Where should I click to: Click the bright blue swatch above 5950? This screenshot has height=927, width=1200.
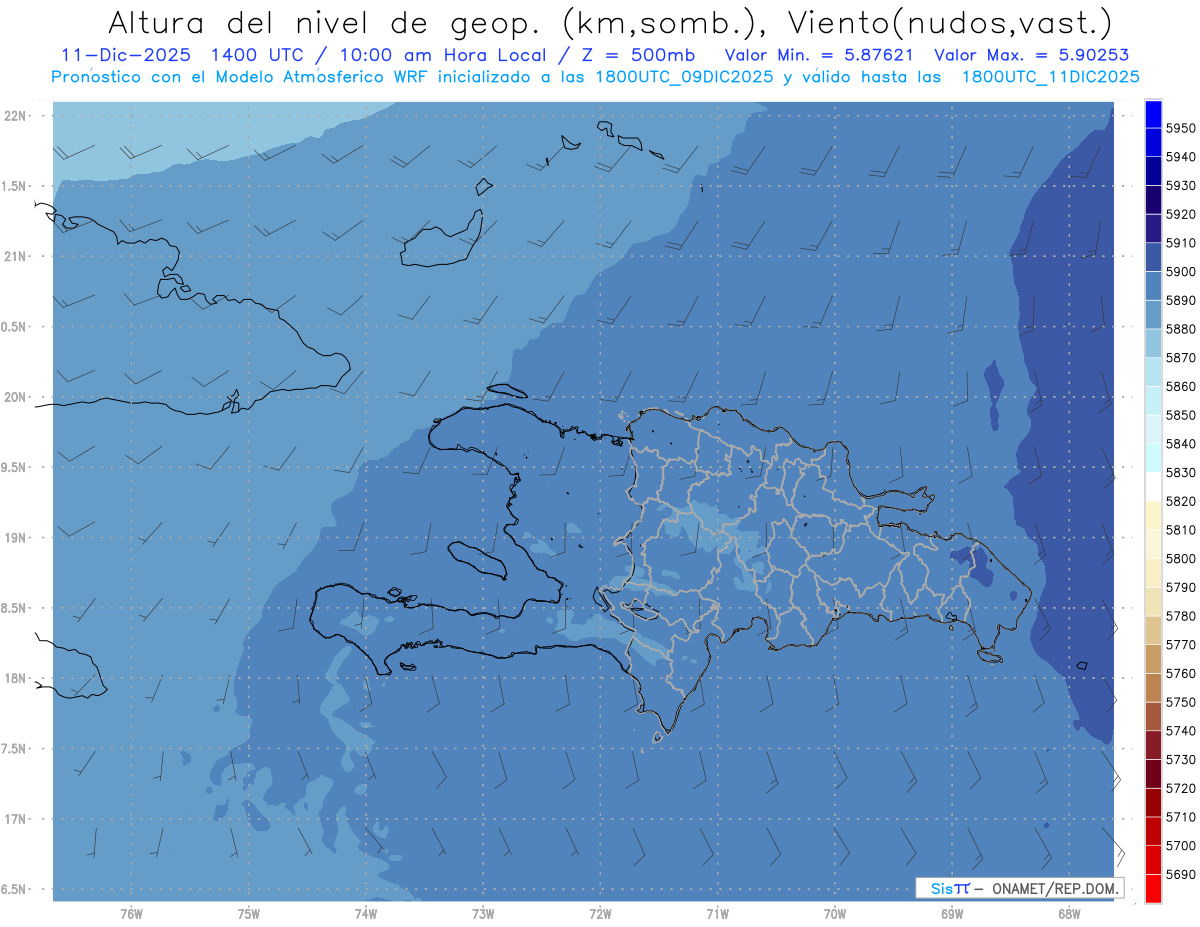pos(1153,114)
